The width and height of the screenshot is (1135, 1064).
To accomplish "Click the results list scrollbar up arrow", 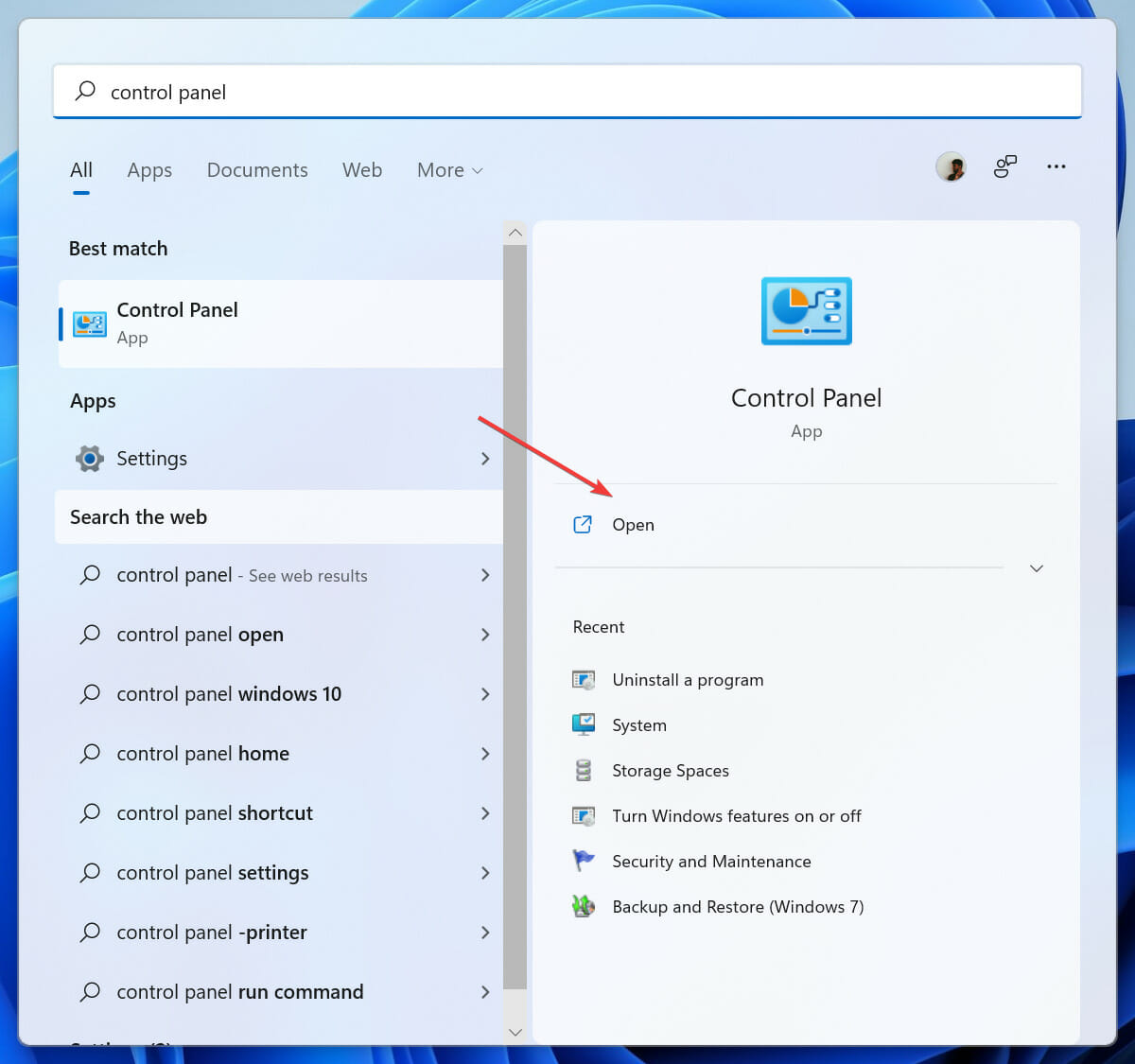I will 515,232.
